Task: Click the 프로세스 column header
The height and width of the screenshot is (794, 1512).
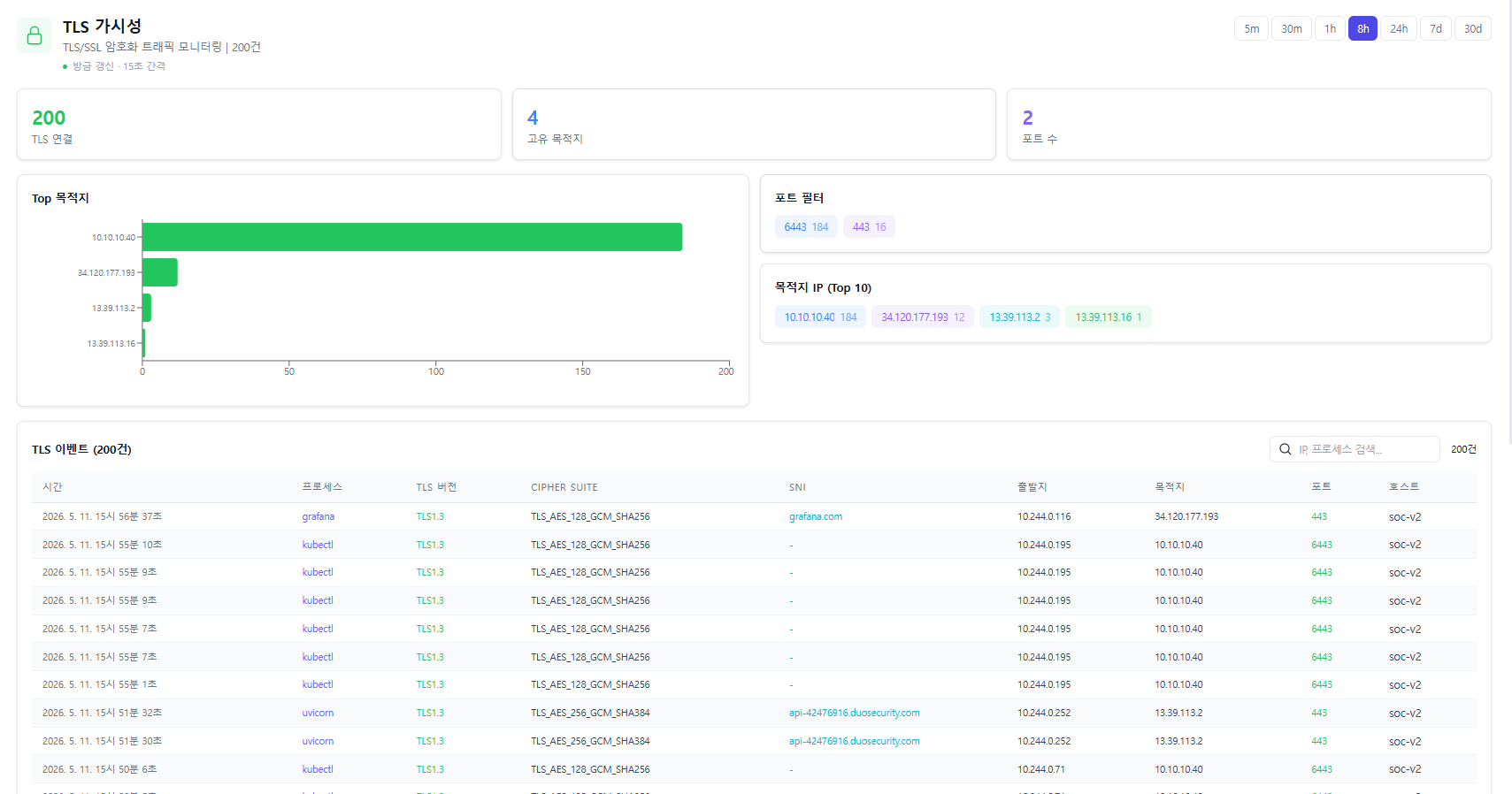Action: pyautogui.click(x=322, y=487)
